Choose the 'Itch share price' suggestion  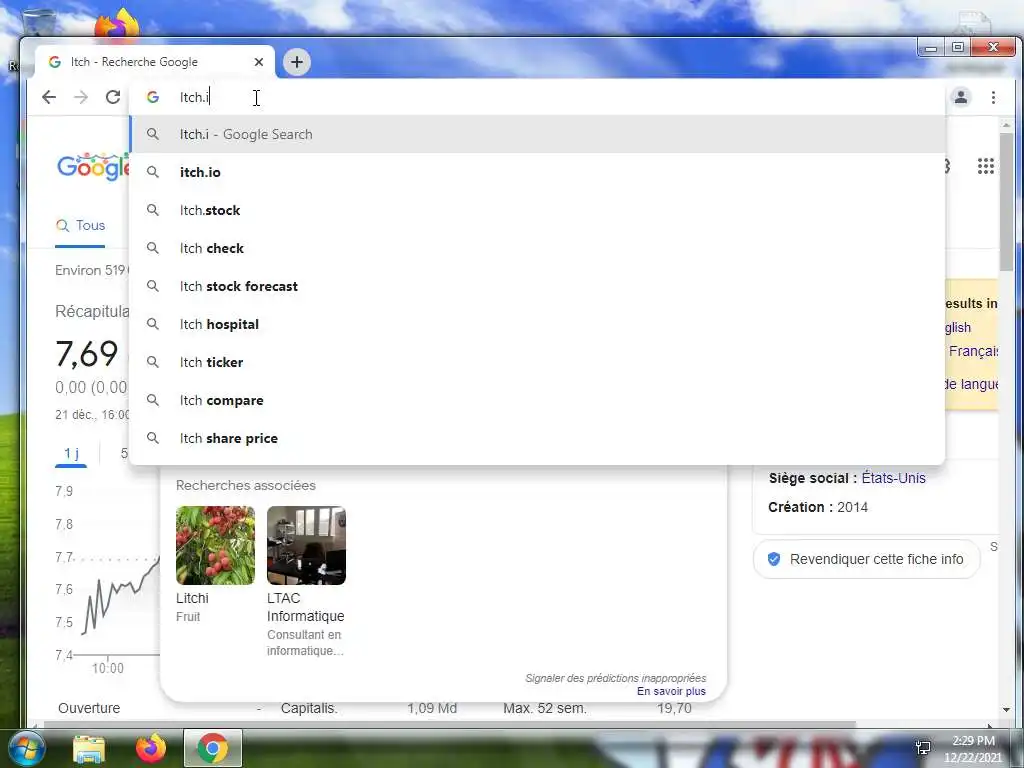point(537,438)
